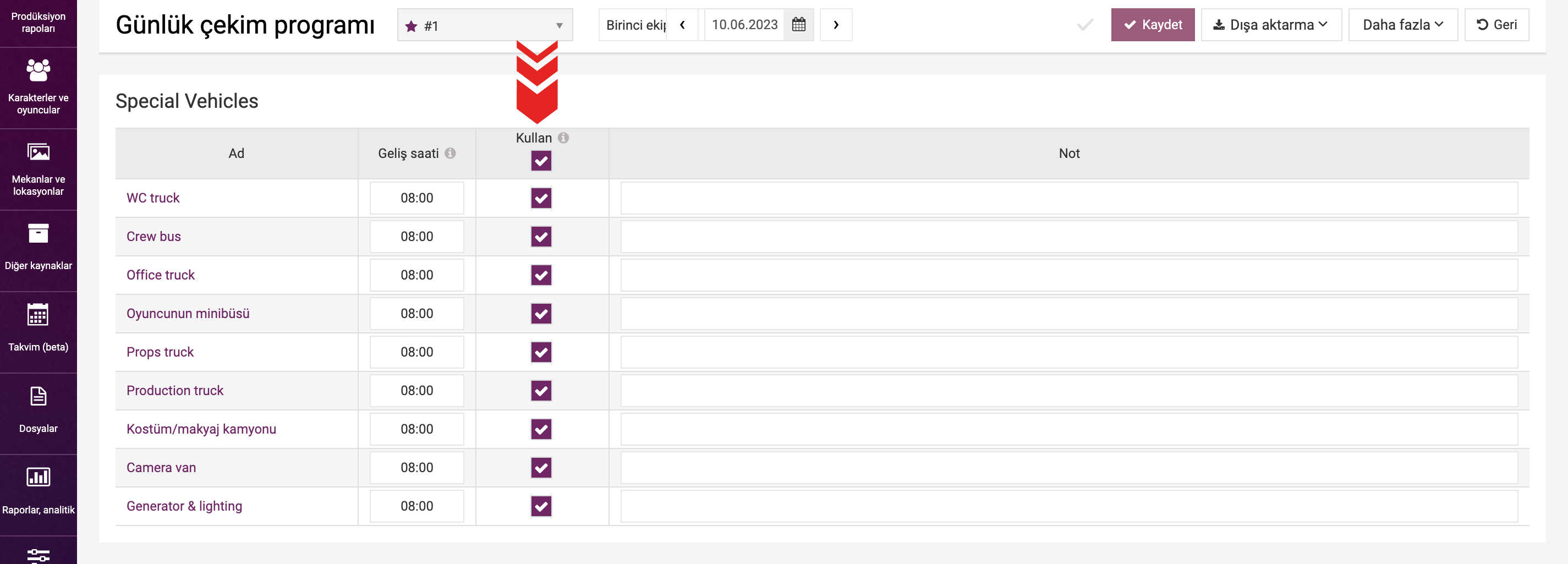Image resolution: width=1568 pixels, height=564 pixels.
Task: Click Kostüm/makyaj kamyonu note field
Action: pos(1069,429)
